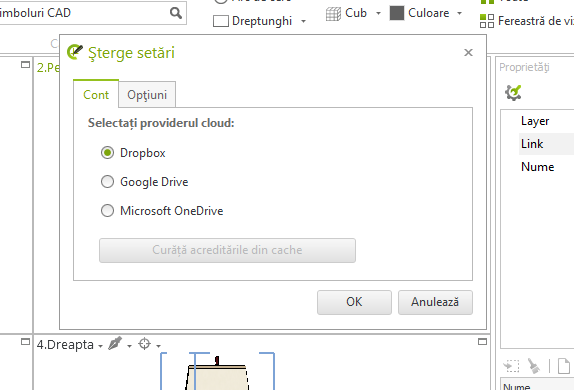Image resolution: width=574 pixels, height=390 pixels.
Task: Select the Microsoft OneDrive option
Action: pos(107,211)
